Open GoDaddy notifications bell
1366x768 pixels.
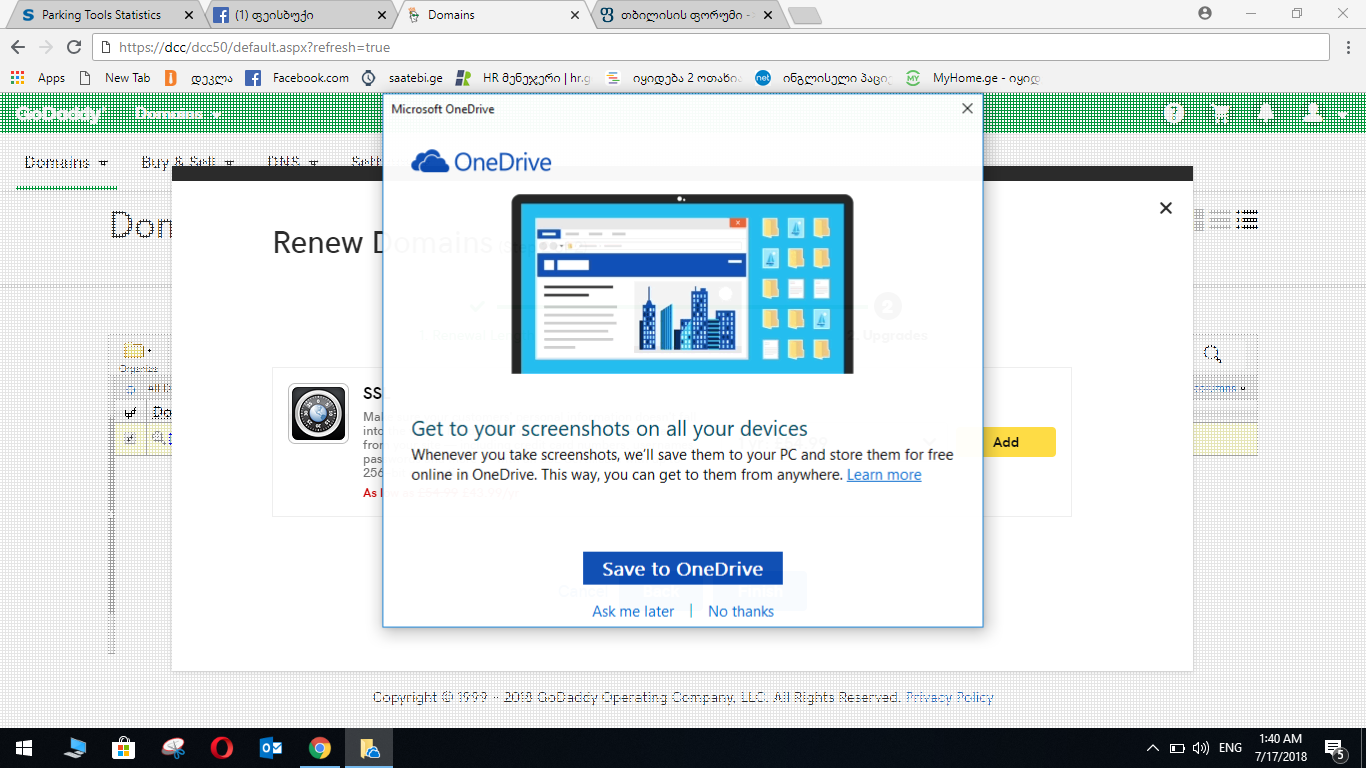click(1266, 114)
